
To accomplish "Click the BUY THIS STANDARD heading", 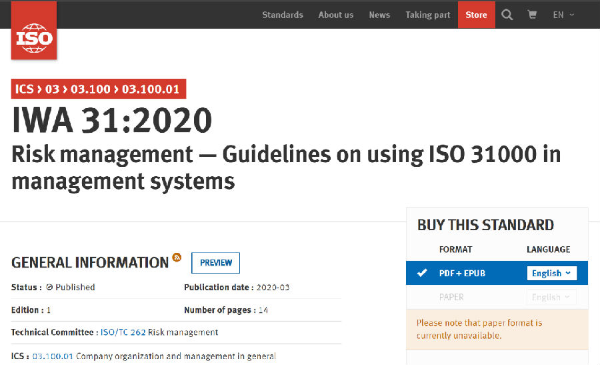I will coord(485,225).
